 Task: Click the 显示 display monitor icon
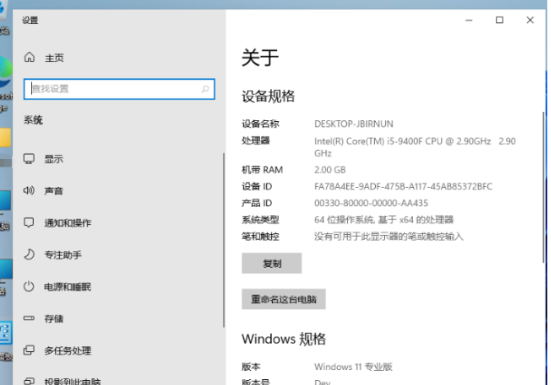click(29, 159)
